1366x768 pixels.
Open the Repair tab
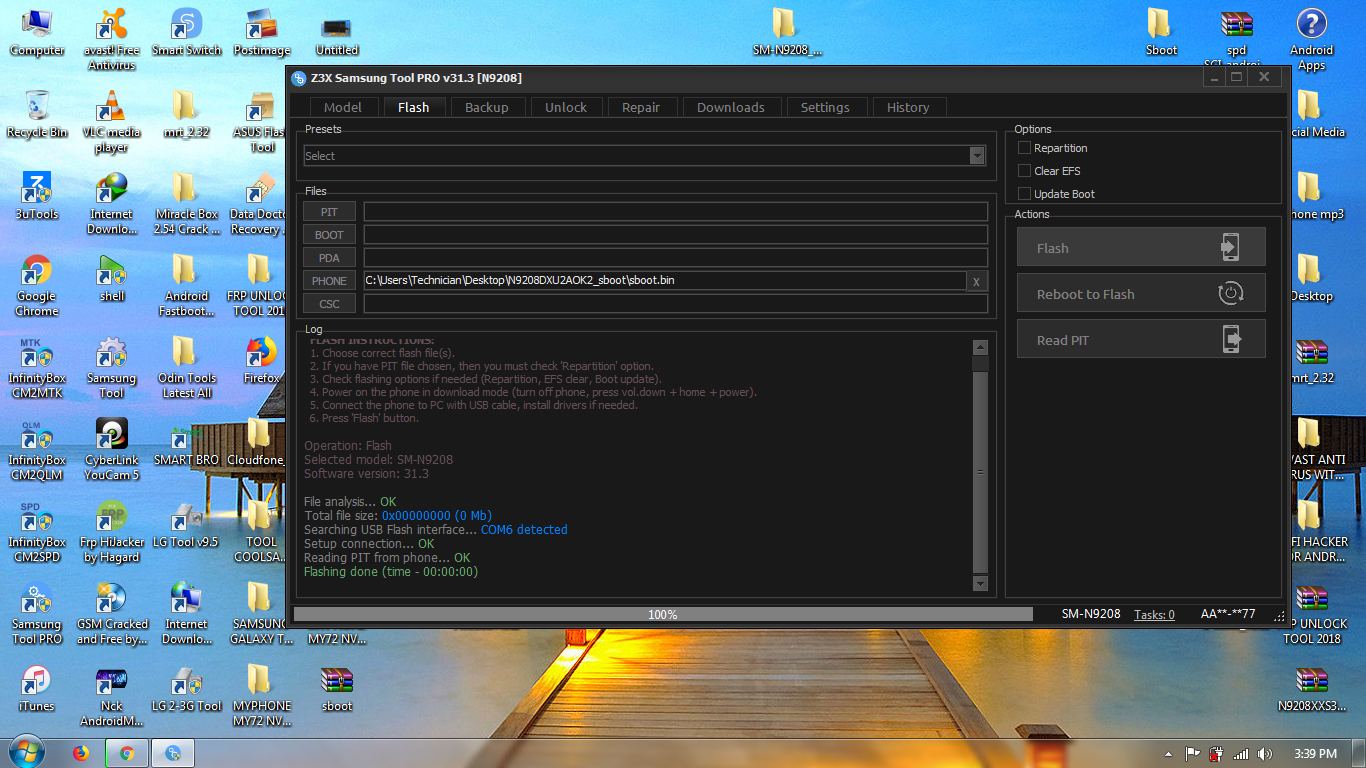641,107
